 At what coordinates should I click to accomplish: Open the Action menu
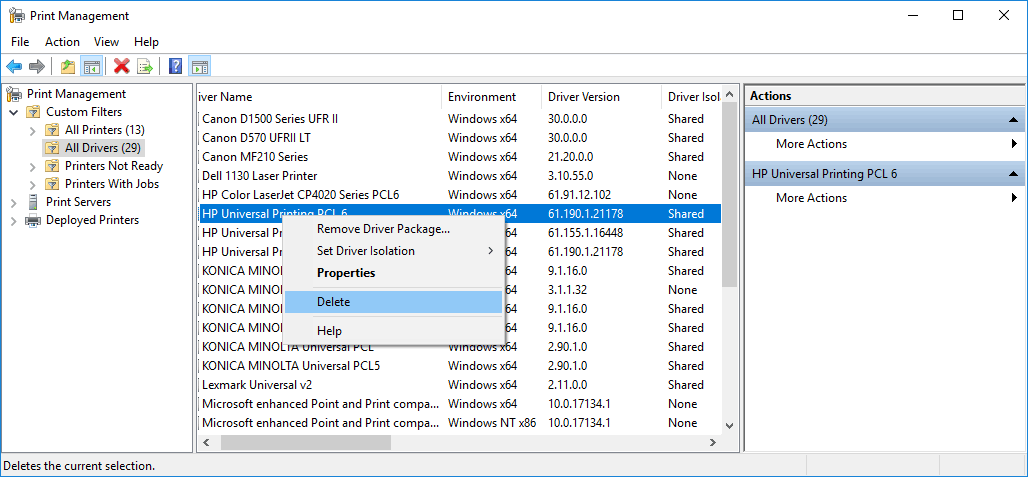coord(62,42)
